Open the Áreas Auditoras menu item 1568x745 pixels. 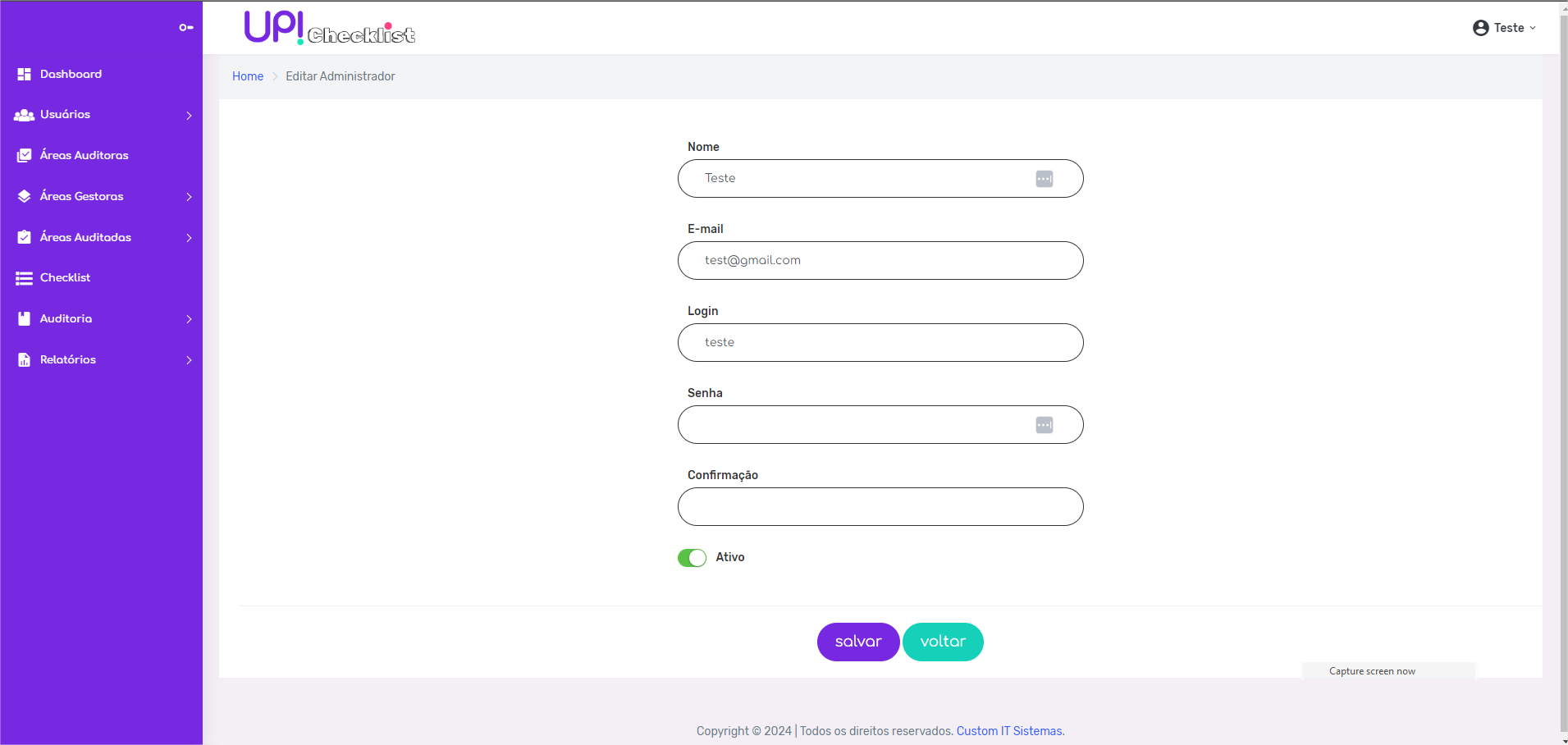(x=102, y=155)
